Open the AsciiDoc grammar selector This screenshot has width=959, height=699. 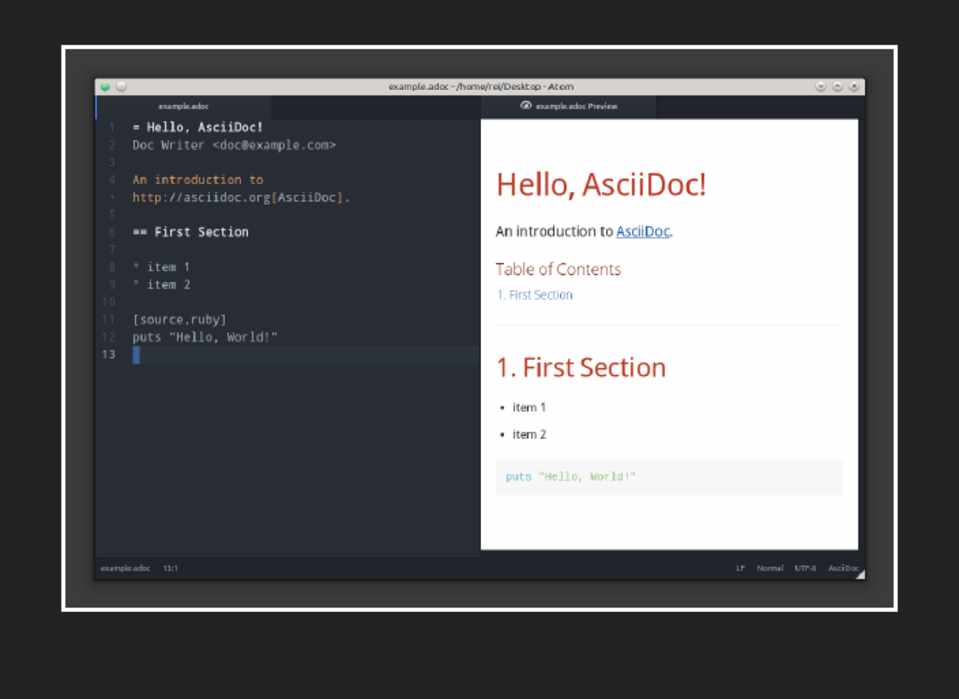[x=842, y=568]
